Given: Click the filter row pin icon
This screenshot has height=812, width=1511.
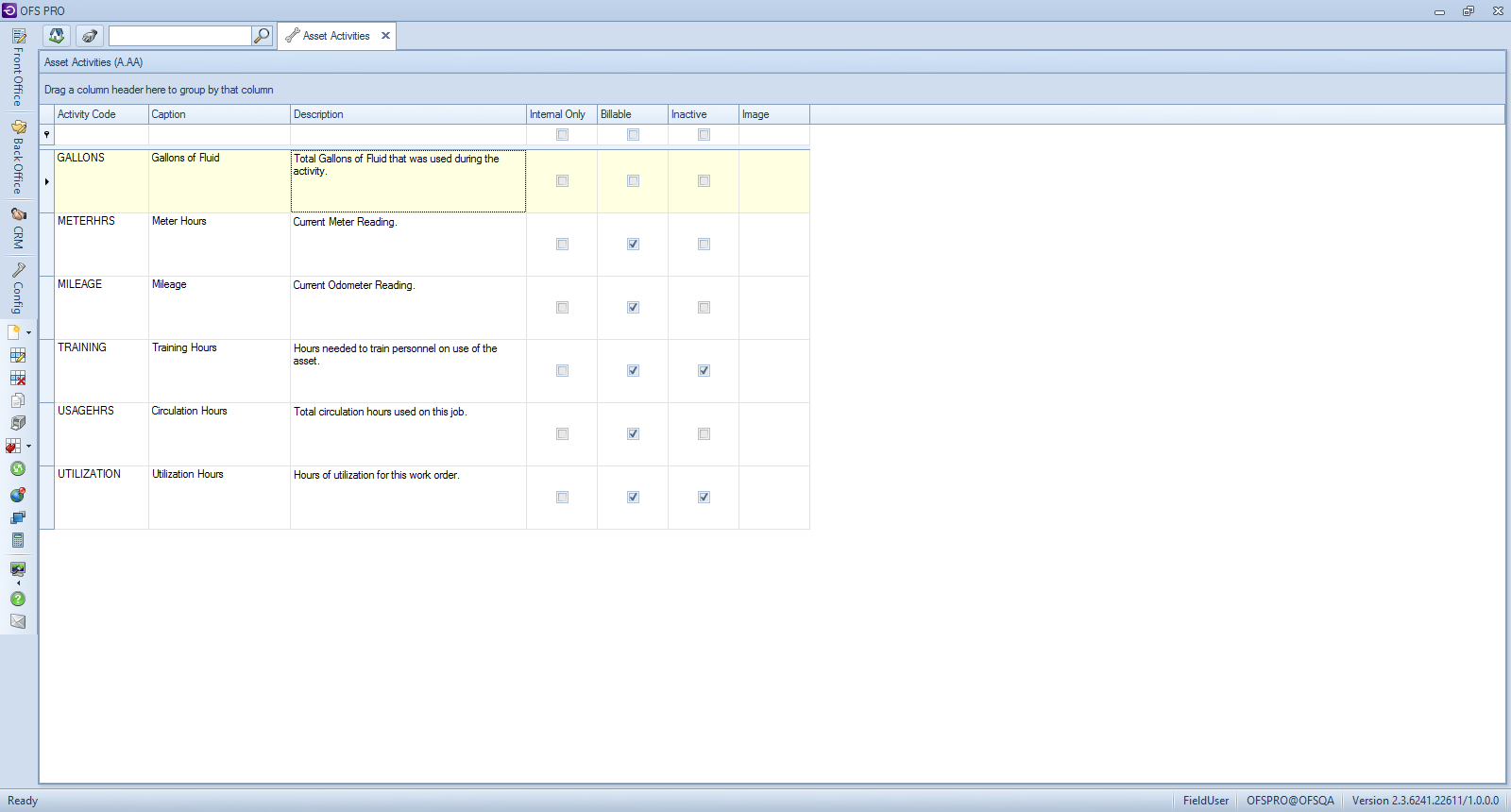Looking at the screenshot, I should (46, 135).
